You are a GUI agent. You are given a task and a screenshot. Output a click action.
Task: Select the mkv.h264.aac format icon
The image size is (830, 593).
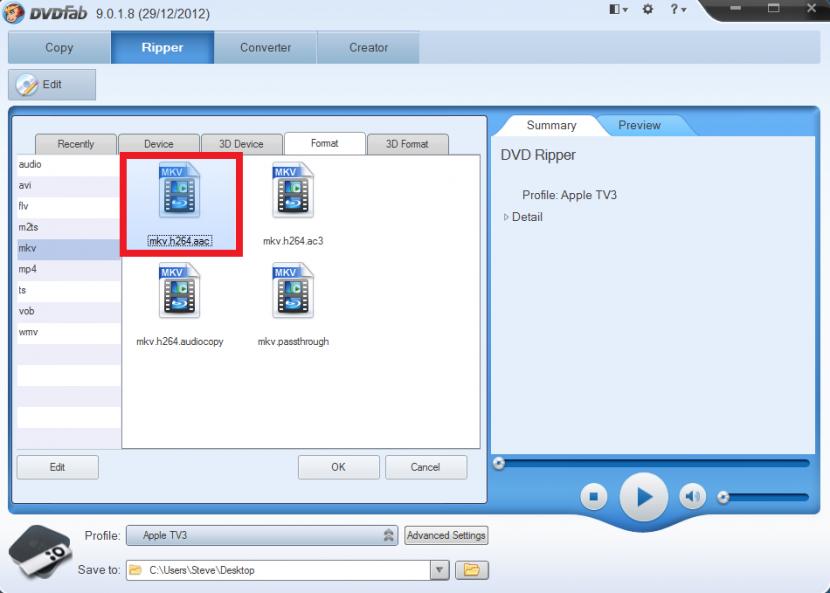pyautogui.click(x=179, y=193)
